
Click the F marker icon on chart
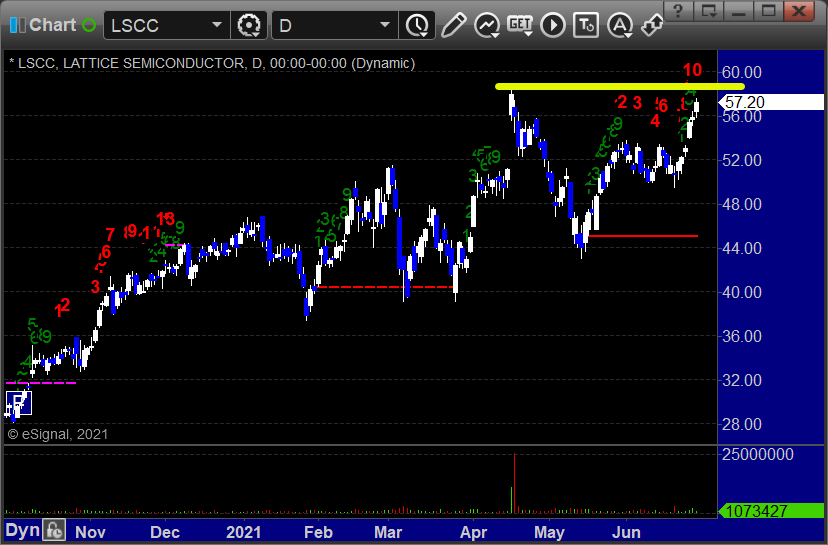coord(19,403)
